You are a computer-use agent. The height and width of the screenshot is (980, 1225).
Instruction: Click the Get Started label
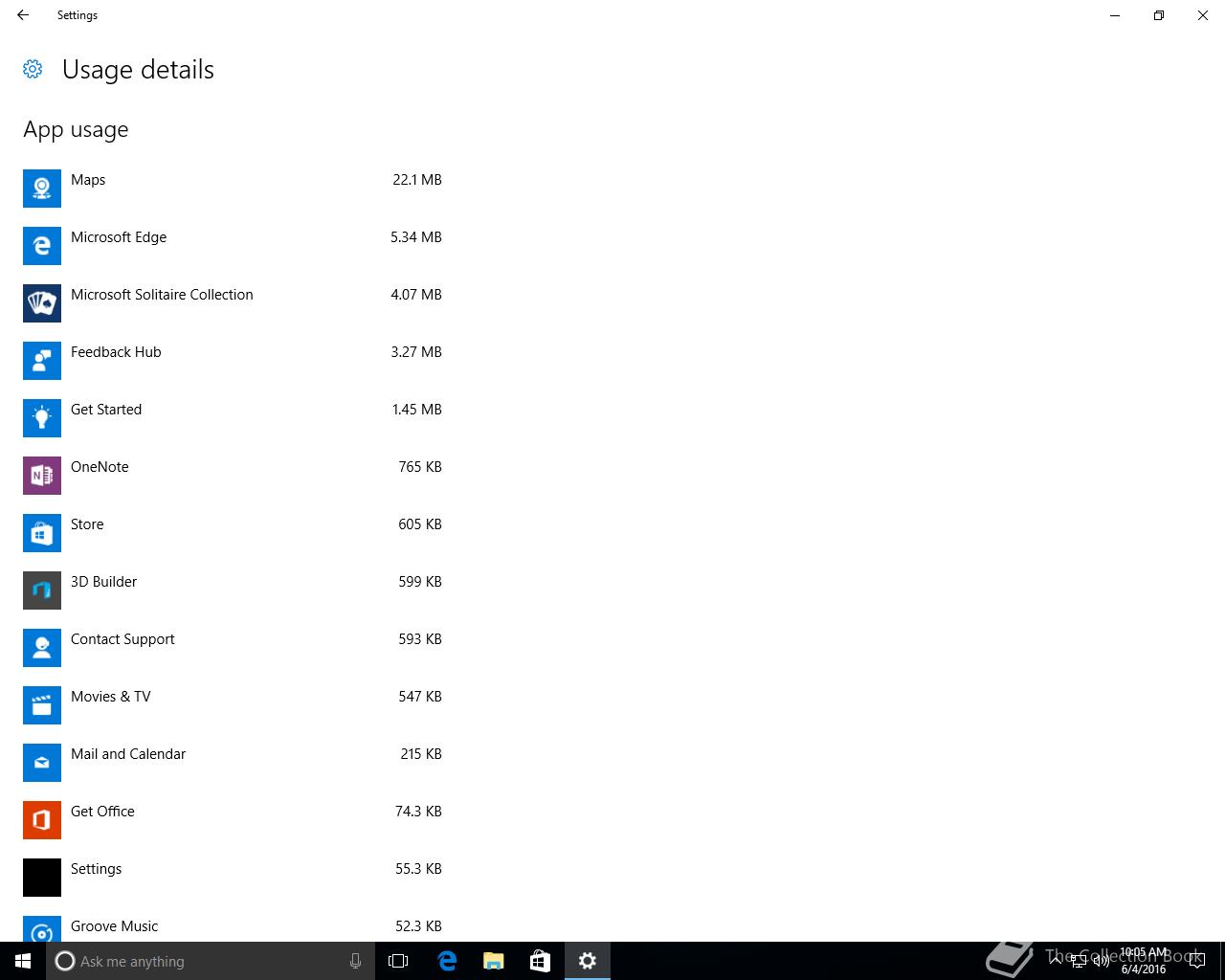click(x=106, y=410)
